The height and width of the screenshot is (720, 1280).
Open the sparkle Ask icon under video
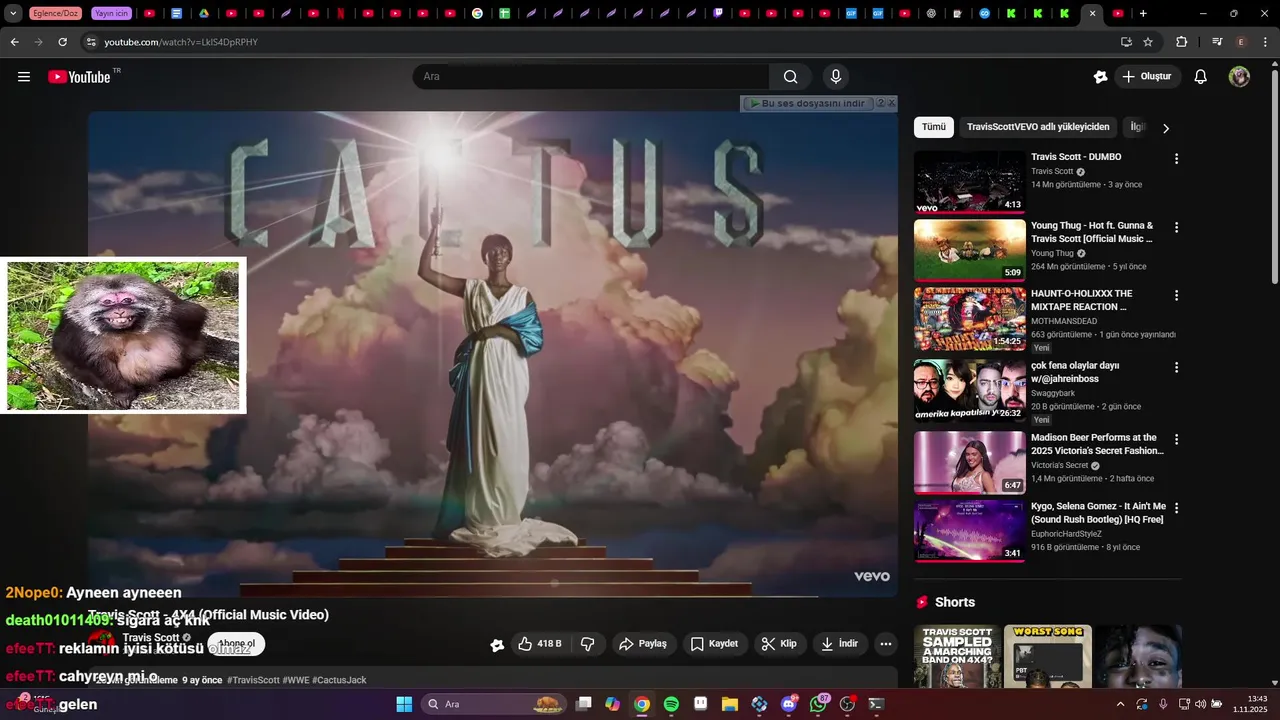[497, 645]
